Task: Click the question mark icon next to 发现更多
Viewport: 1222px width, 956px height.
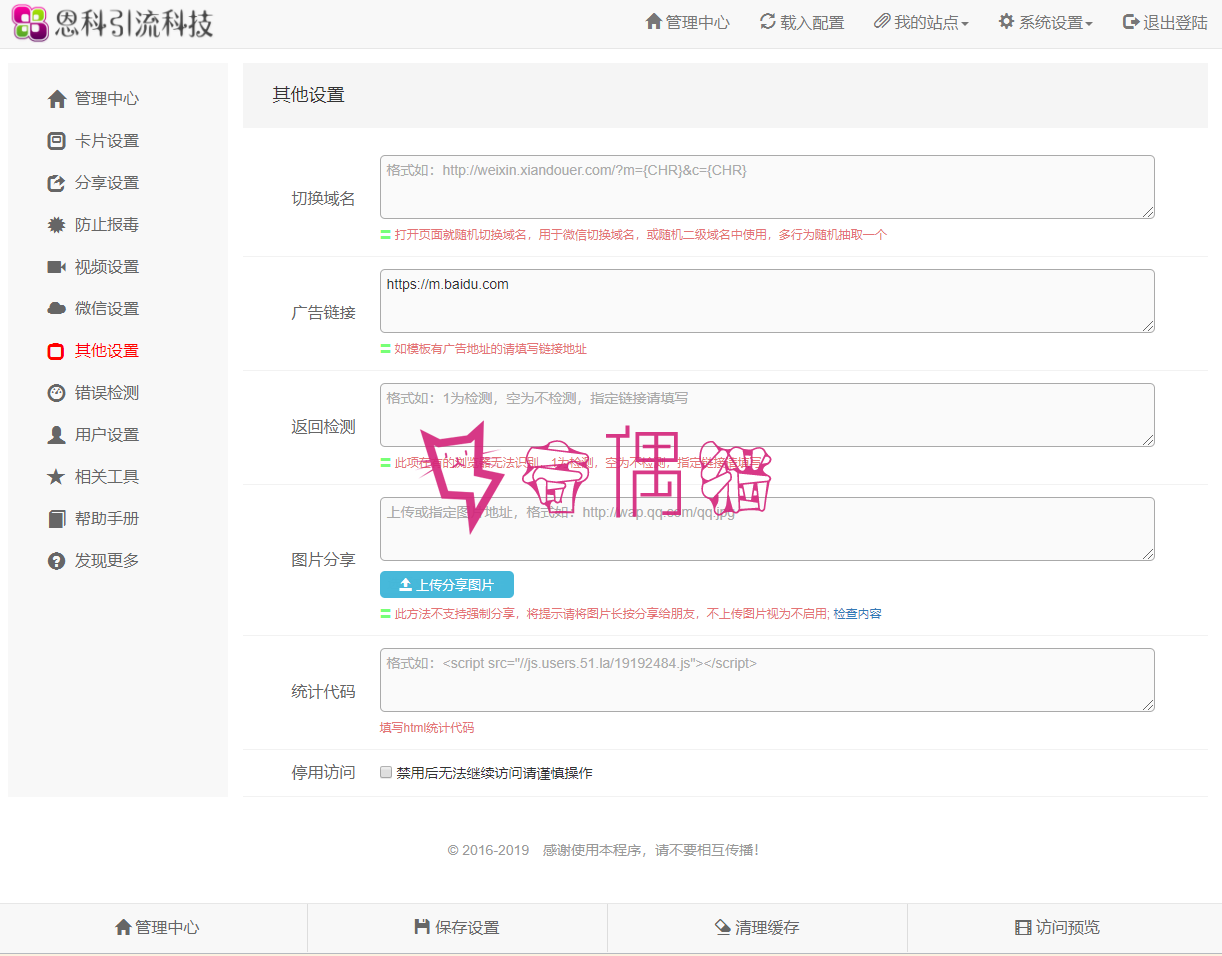Action: 57,561
